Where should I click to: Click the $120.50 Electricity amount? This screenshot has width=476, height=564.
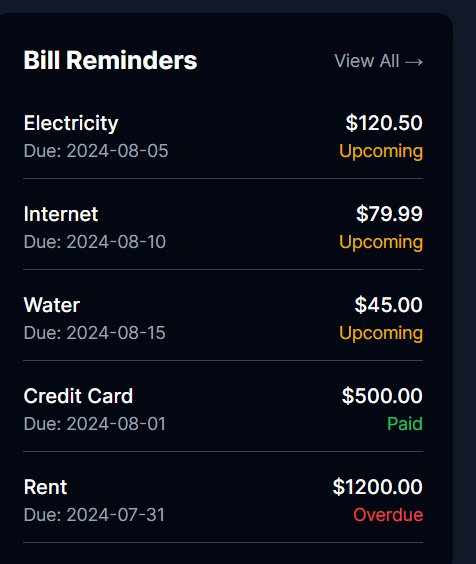(384, 123)
